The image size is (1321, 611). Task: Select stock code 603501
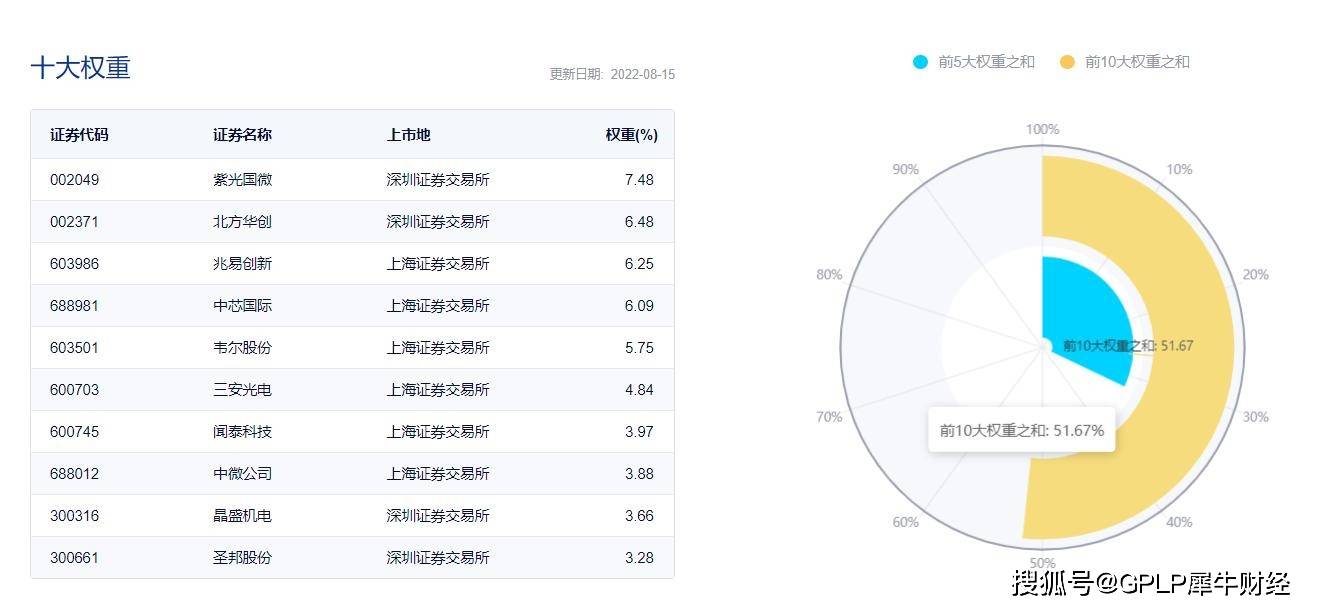[75, 348]
